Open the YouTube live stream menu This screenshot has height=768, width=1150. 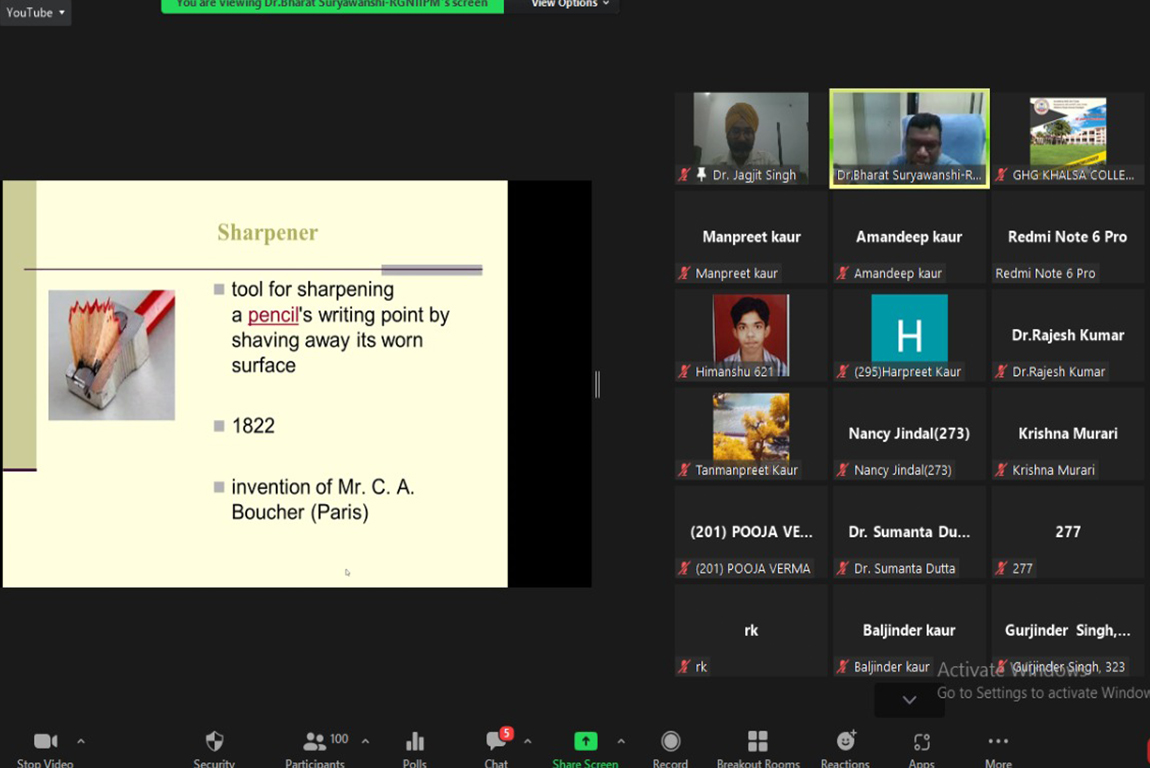click(x=35, y=12)
